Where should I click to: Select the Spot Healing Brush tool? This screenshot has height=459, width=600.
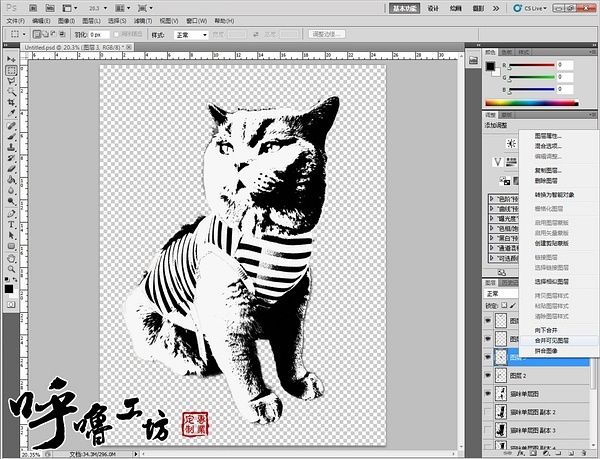pyautogui.click(x=11, y=126)
